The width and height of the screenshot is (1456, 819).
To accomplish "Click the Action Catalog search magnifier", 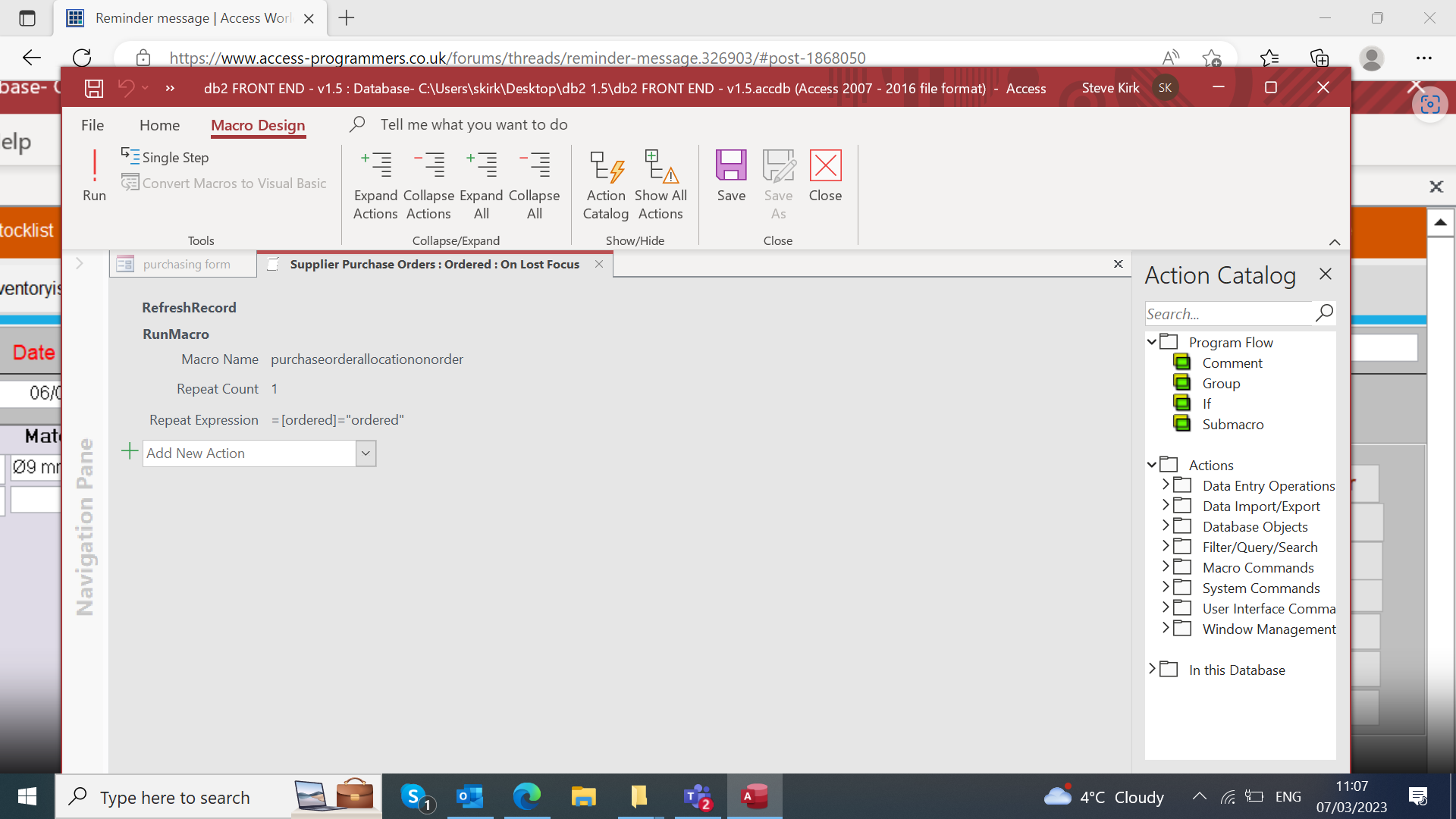I will click(x=1324, y=313).
